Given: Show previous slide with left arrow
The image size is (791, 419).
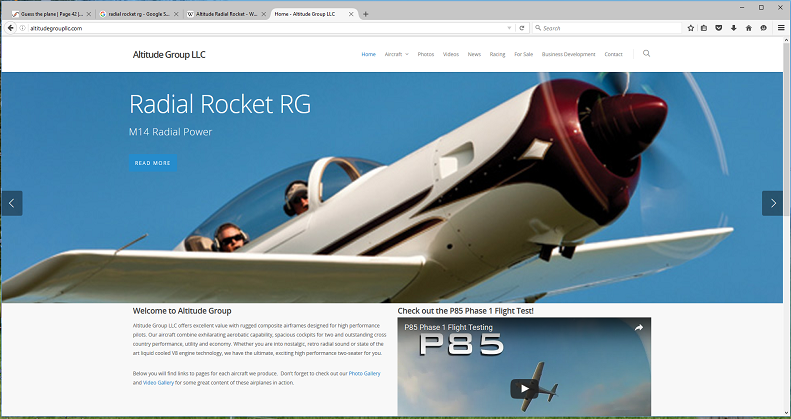Looking at the screenshot, I should pos(12,203).
